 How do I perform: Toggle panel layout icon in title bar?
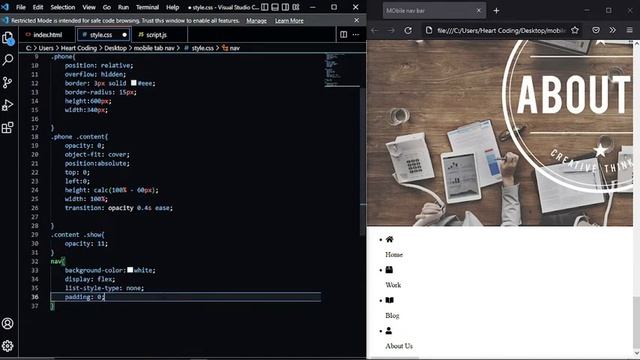point(275,7)
